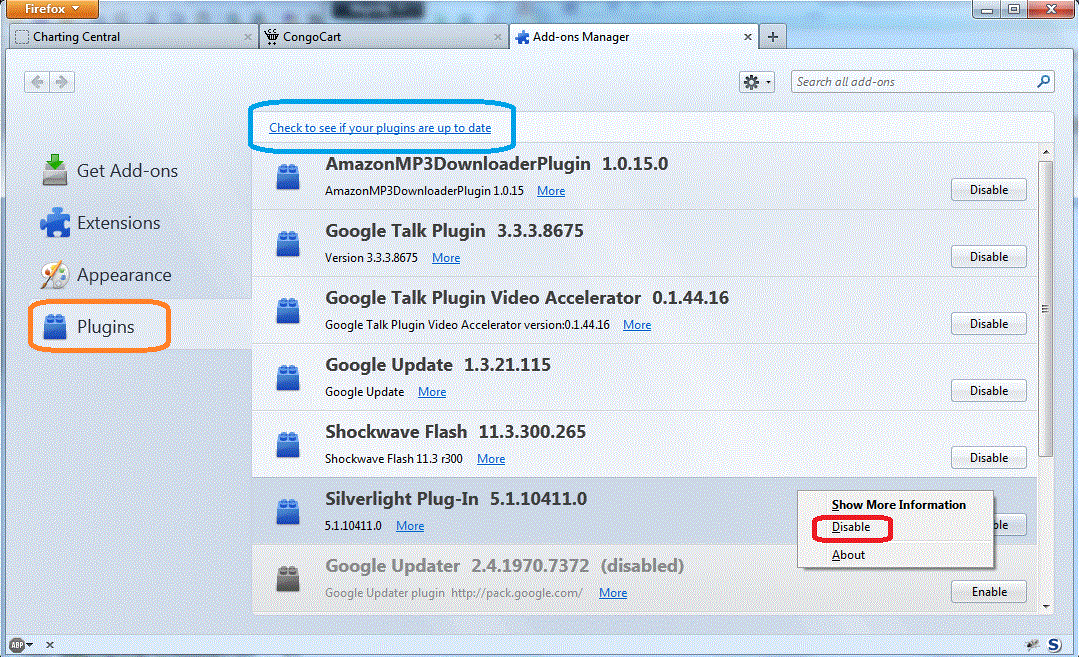The height and width of the screenshot is (657, 1079).
Task: Click the Shockwave Flash 11.3.300.265 title
Action: point(456,432)
